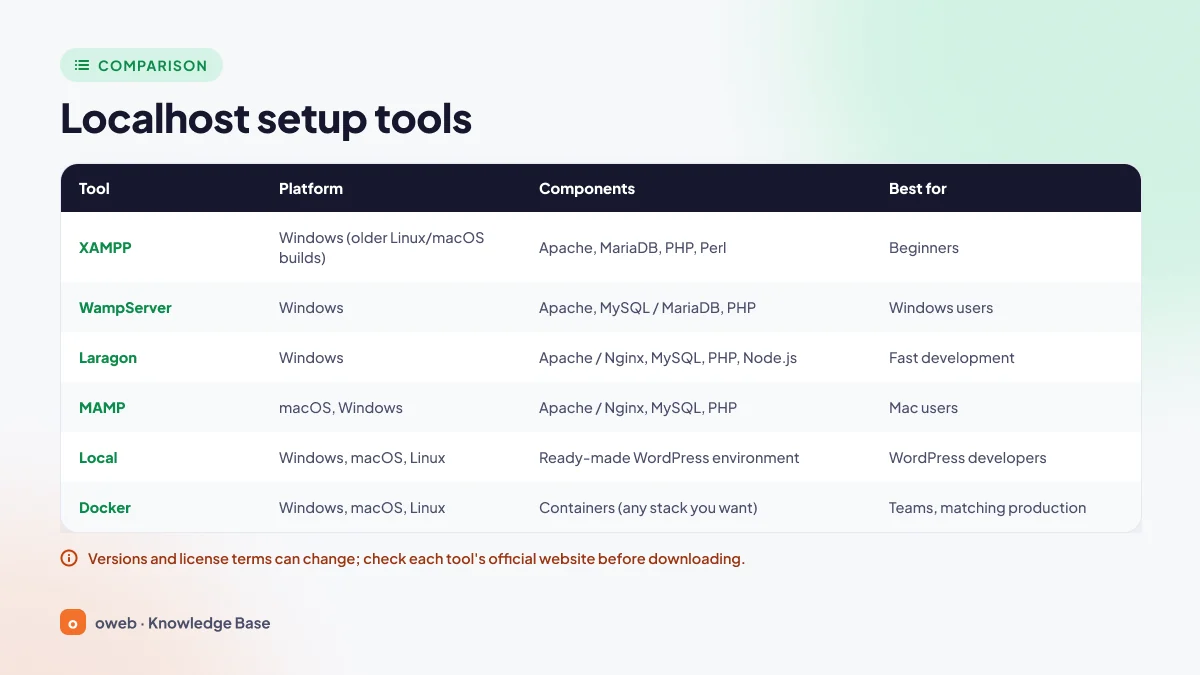The height and width of the screenshot is (675, 1200).
Task: Click the Tool column header
Action: pos(94,188)
